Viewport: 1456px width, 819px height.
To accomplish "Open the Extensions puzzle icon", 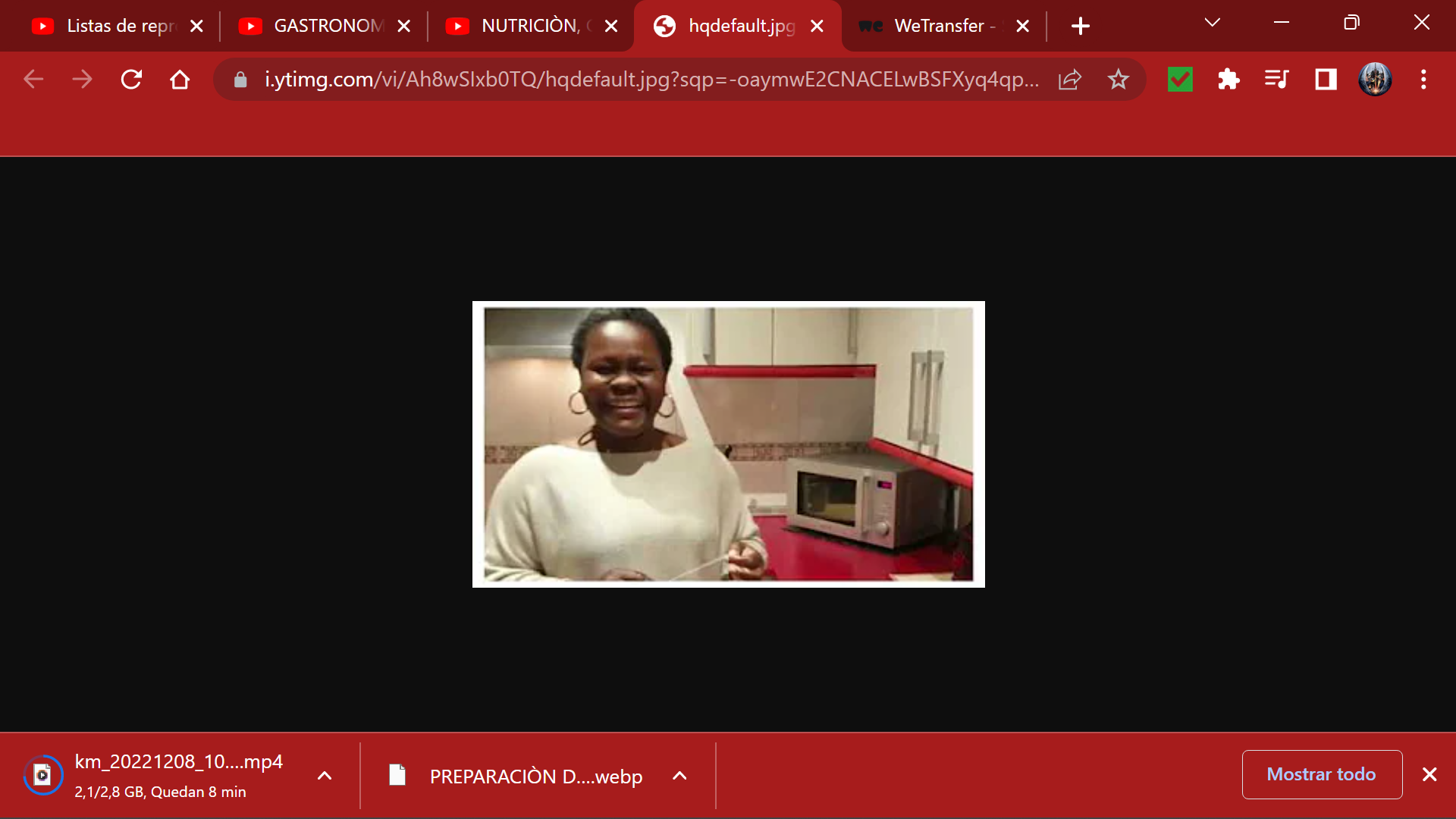I will [x=1228, y=80].
